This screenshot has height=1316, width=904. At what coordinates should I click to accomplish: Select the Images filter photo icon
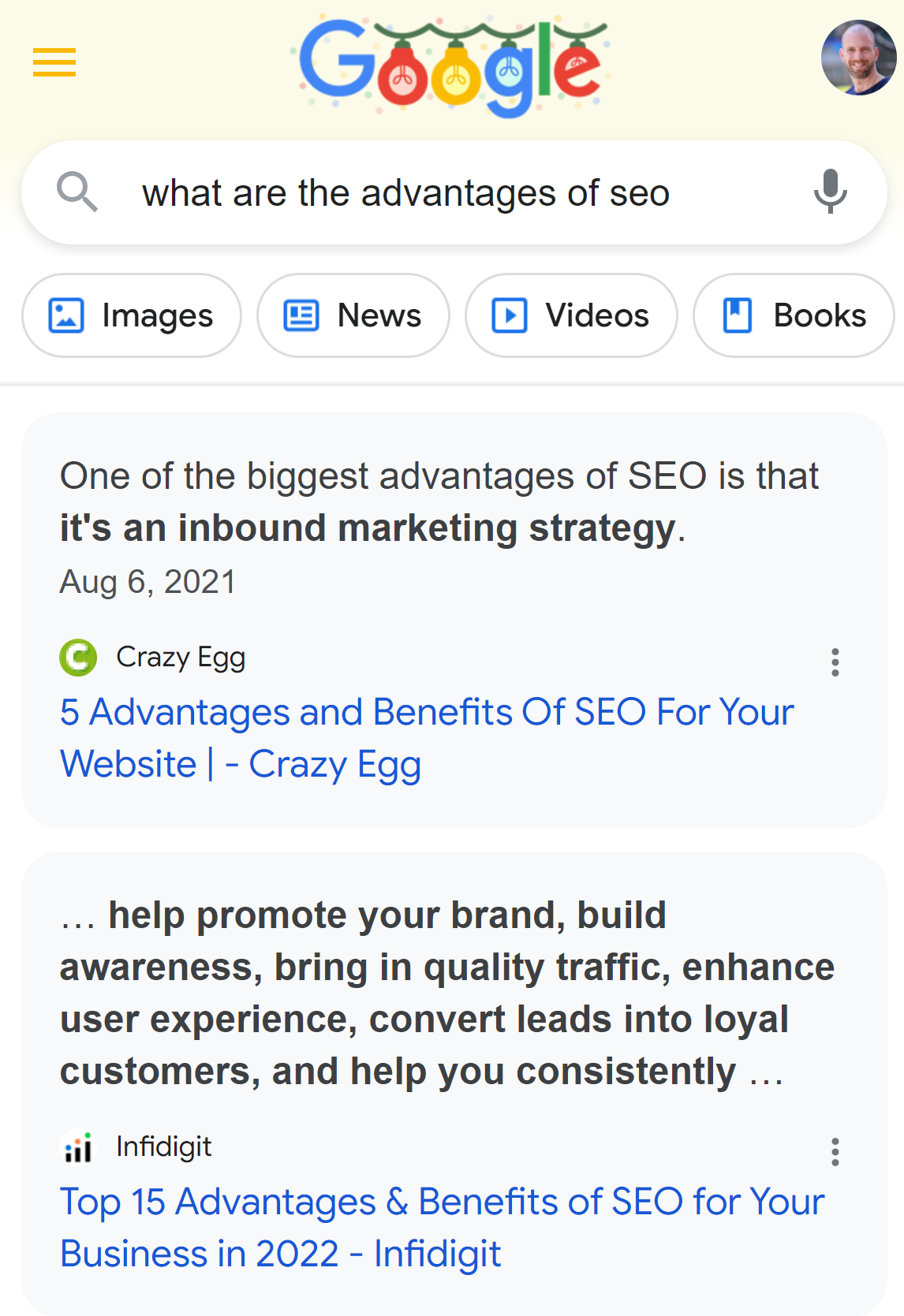[66, 315]
